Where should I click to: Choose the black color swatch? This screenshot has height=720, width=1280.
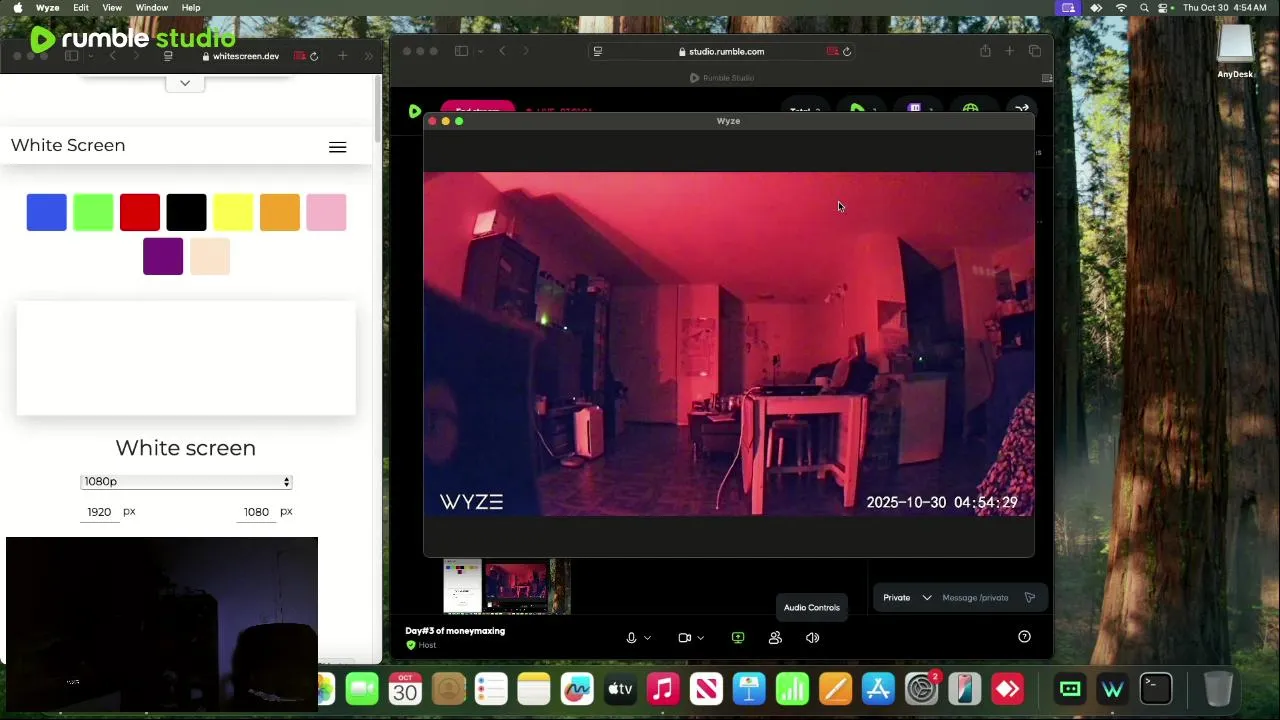pos(186,213)
